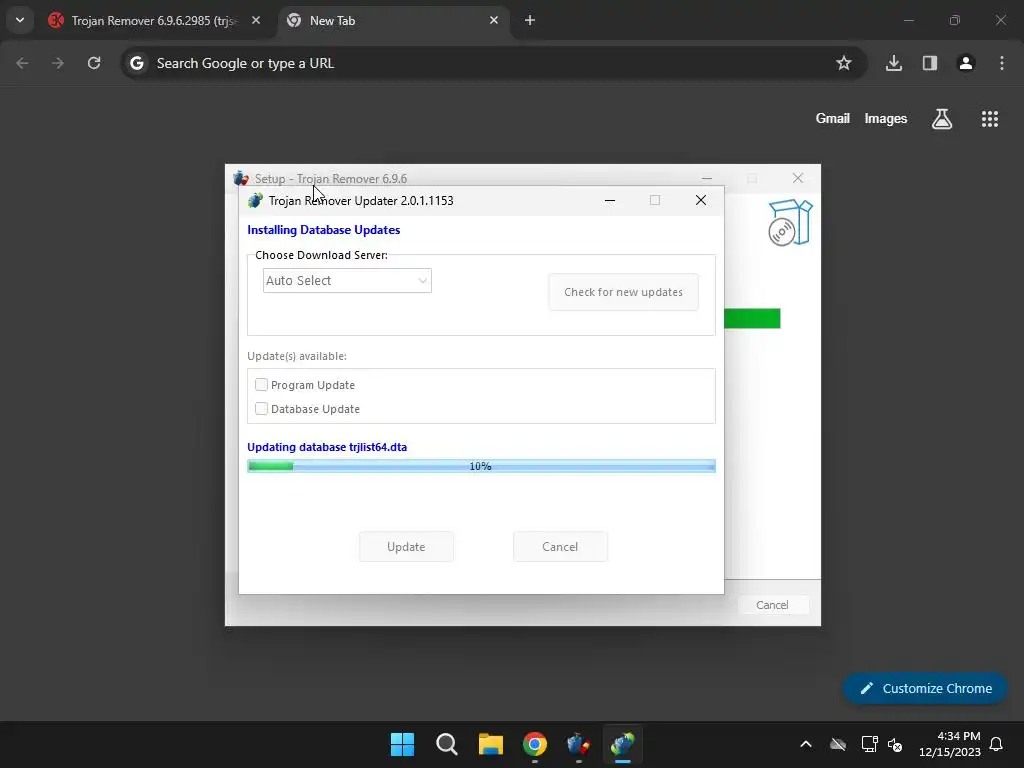Open Chrome tab search dropdown arrow
Screen dimensions: 1024x768
click(20, 20)
